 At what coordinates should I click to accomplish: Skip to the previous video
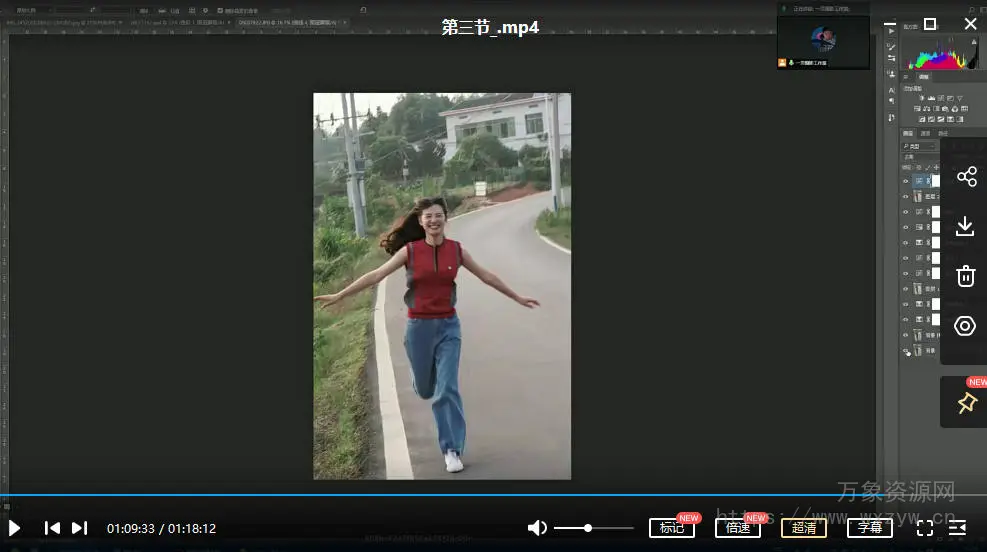52,528
